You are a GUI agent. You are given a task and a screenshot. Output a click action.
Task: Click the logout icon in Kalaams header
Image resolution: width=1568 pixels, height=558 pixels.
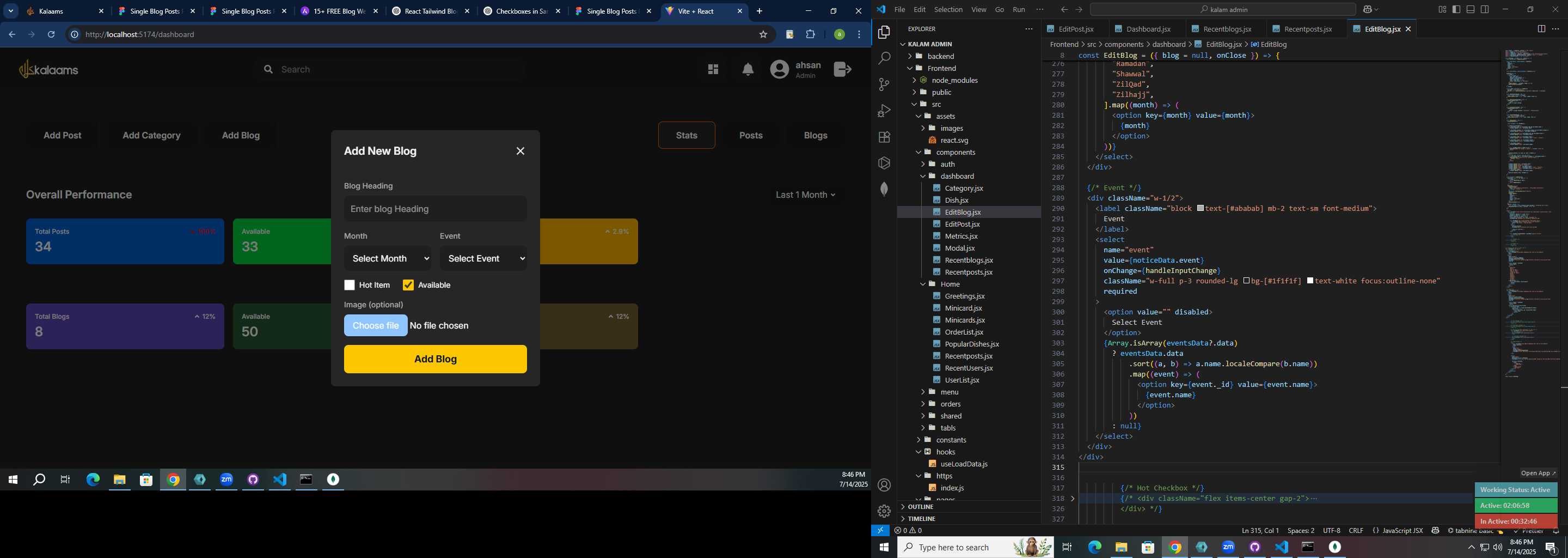[x=842, y=69]
